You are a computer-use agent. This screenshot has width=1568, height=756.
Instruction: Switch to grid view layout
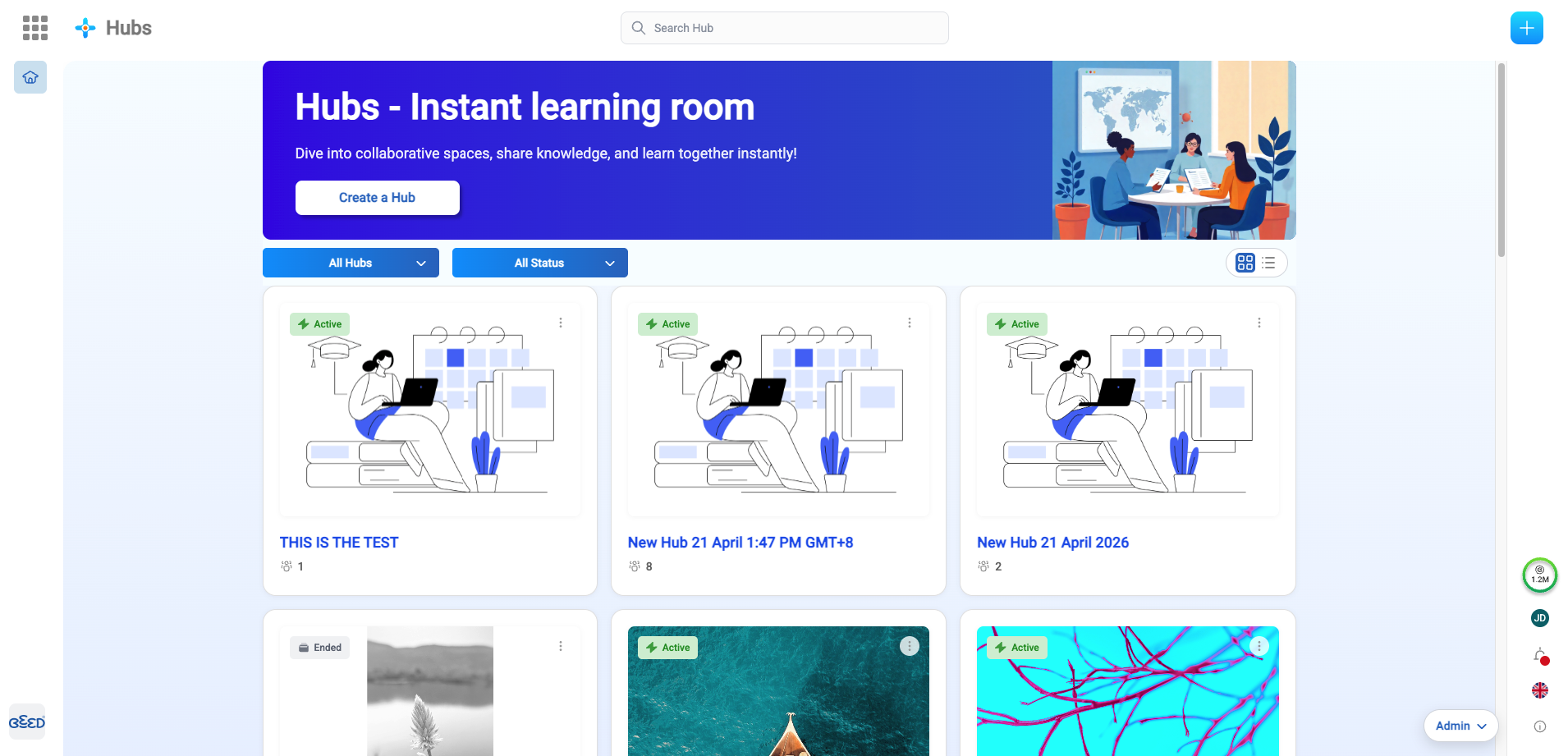point(1245,263)
